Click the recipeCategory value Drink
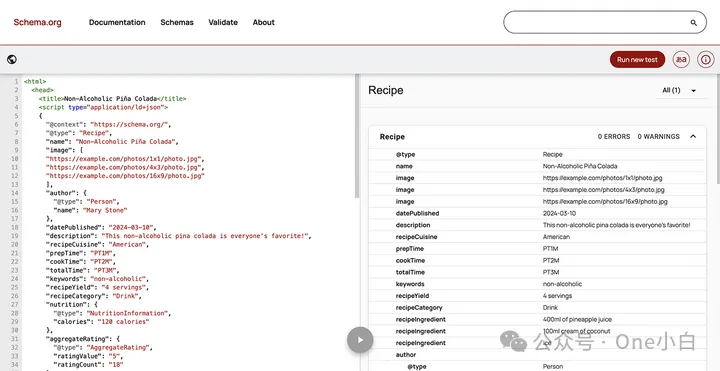 [x=550, y=308]
